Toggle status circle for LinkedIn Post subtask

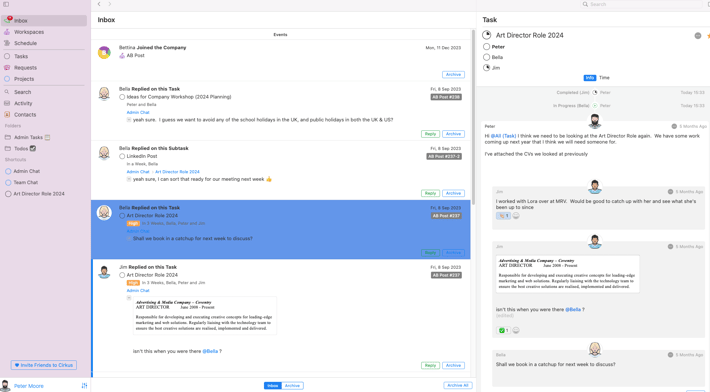coord(122,156)
